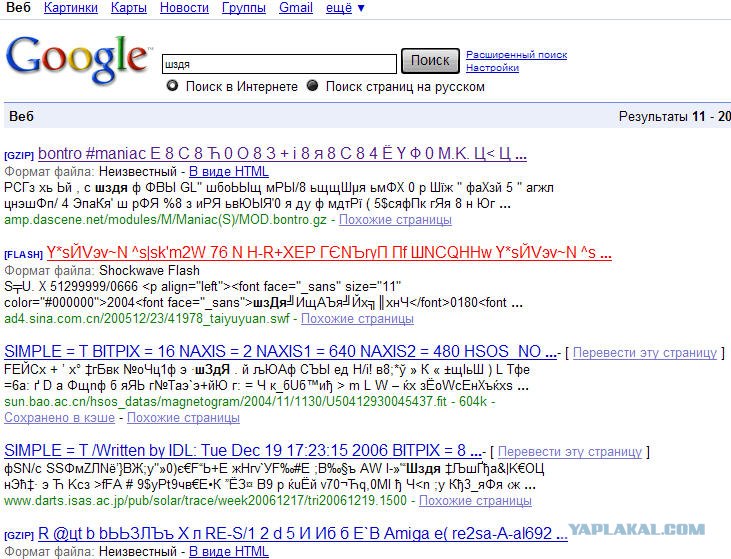
Task: Click the Результаты 11 - 20 text
Action: [x=674, y=116]
